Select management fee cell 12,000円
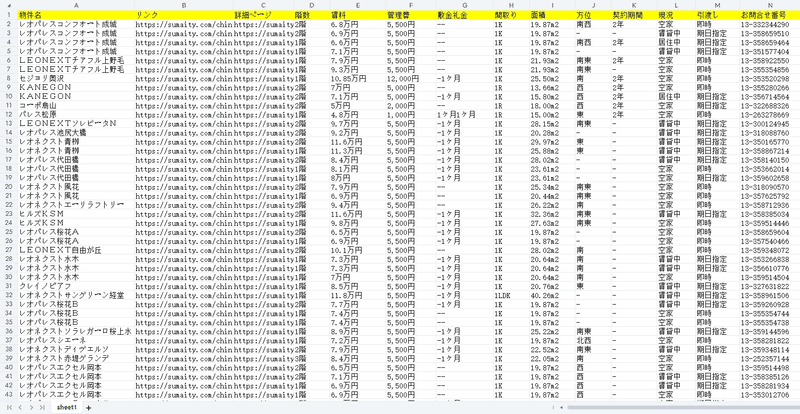Viewport: 800px width, 414px height. pyautogui.click(x=411, y=79)
